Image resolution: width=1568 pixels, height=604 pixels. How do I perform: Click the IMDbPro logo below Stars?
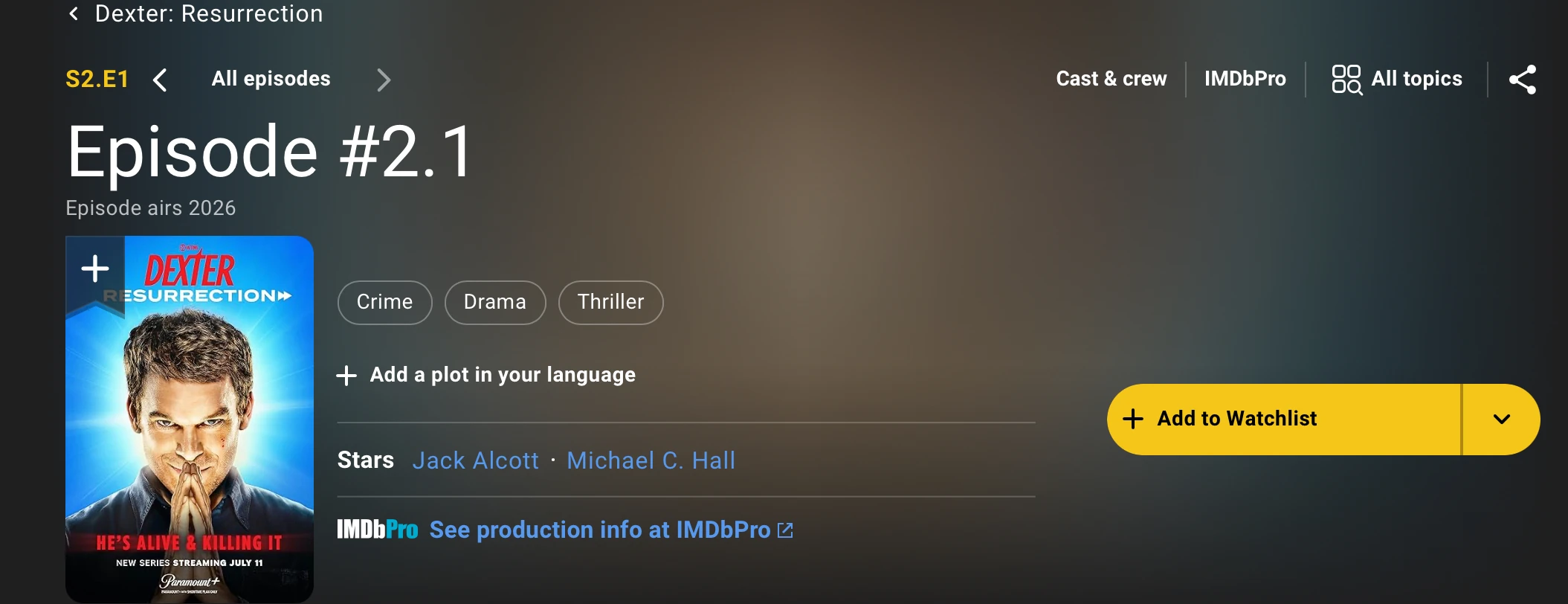point(377,530)
